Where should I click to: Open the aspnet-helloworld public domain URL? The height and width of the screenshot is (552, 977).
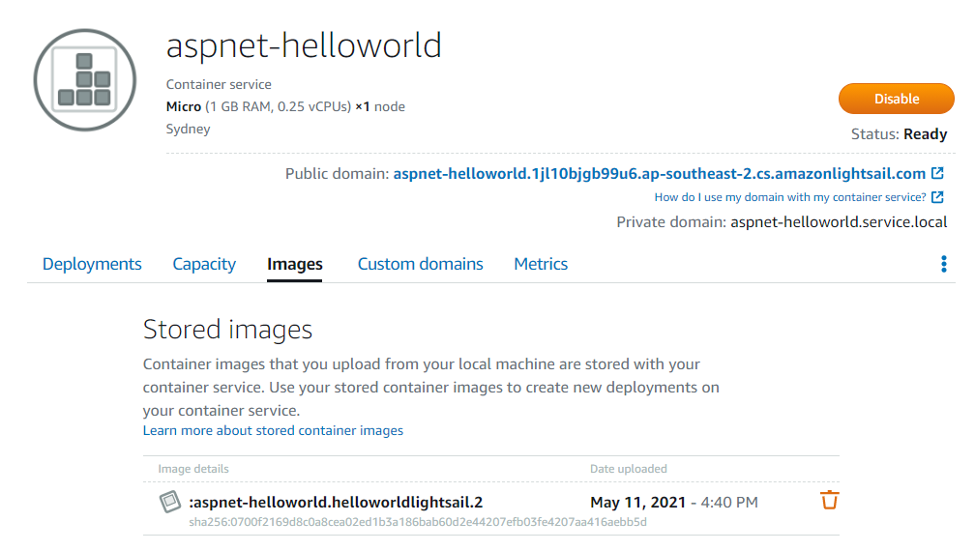pos(659,174)
